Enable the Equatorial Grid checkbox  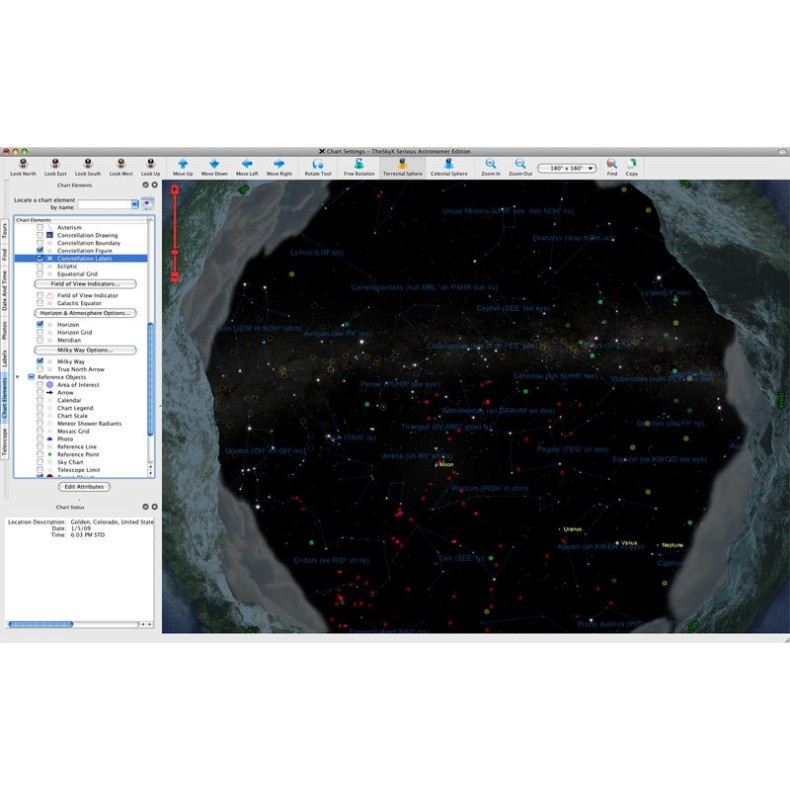pyautogui.click(x=40, y=273)
